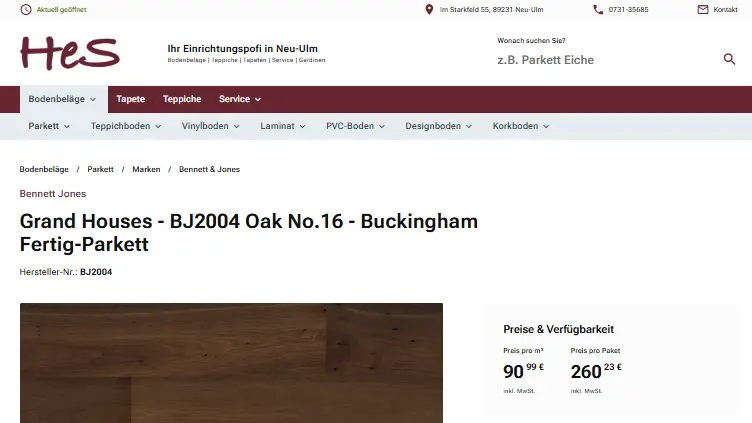Screen dimensions: 752x423
Task: Open the Teppichboden submenu
Action: 126,126
